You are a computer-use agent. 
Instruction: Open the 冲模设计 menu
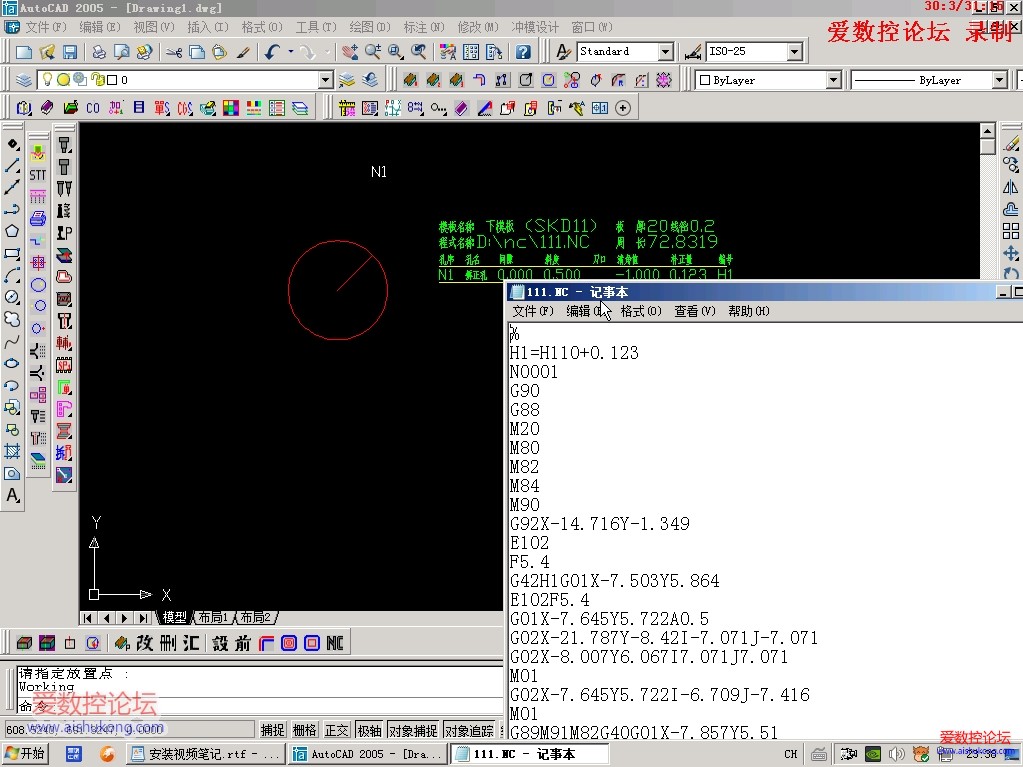click(x=535, y=27)
